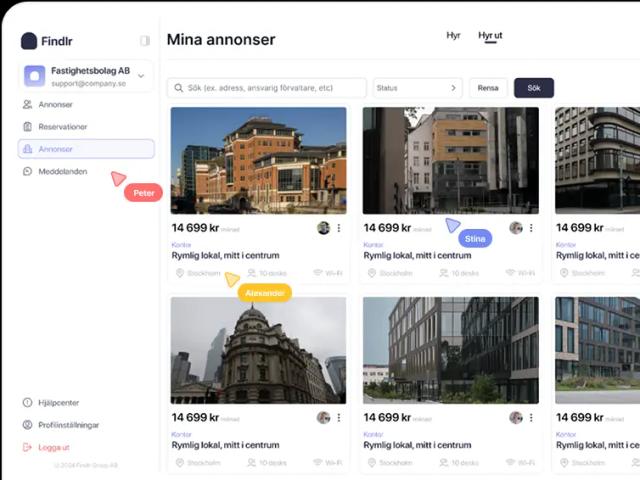The image size is (640, 480).
Task: Click the Reservationer icon in the sidebar
Action: 28,127
